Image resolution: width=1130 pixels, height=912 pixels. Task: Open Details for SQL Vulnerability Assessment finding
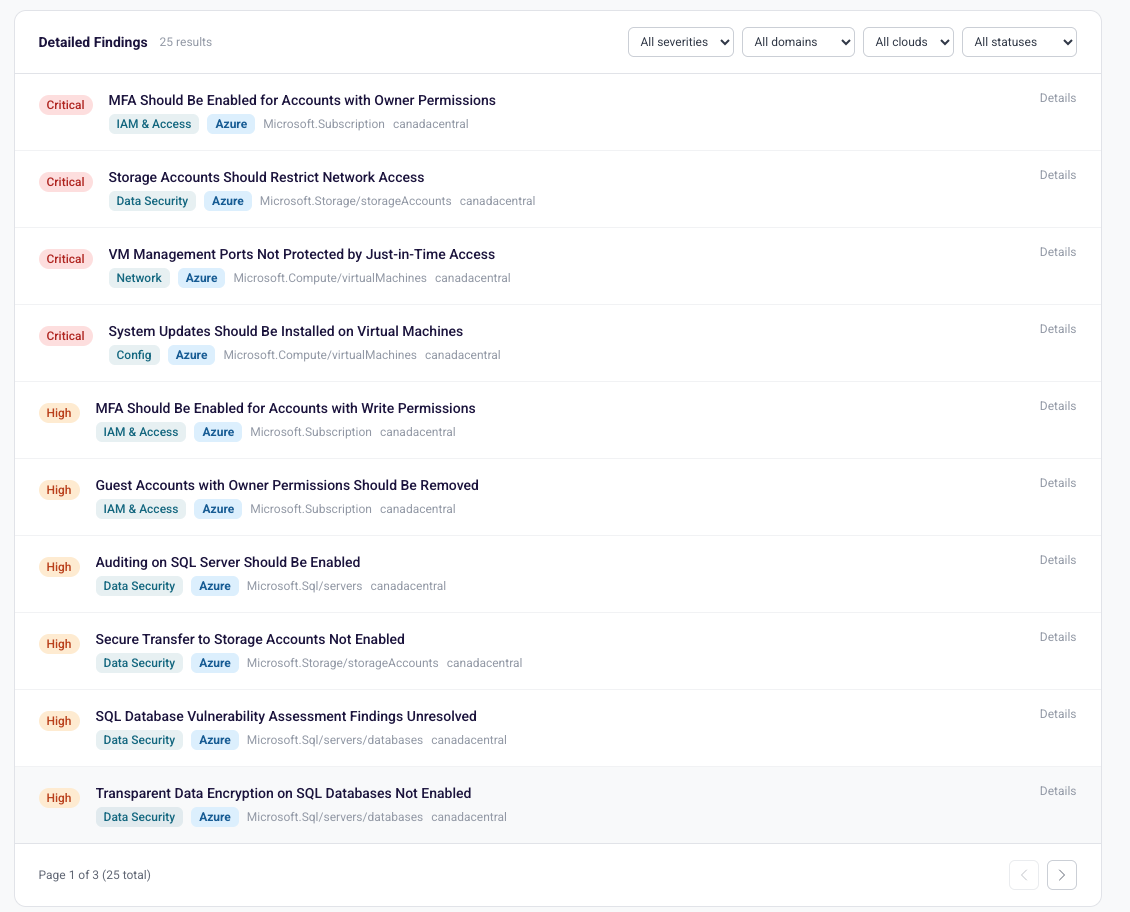1057,715
